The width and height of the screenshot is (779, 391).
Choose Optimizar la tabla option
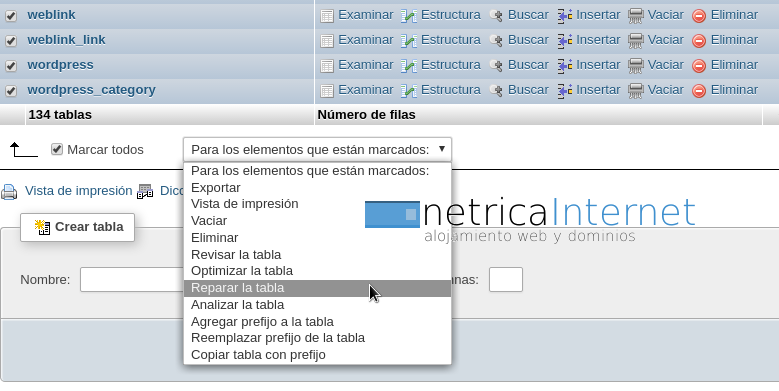(x=317, y=271)
